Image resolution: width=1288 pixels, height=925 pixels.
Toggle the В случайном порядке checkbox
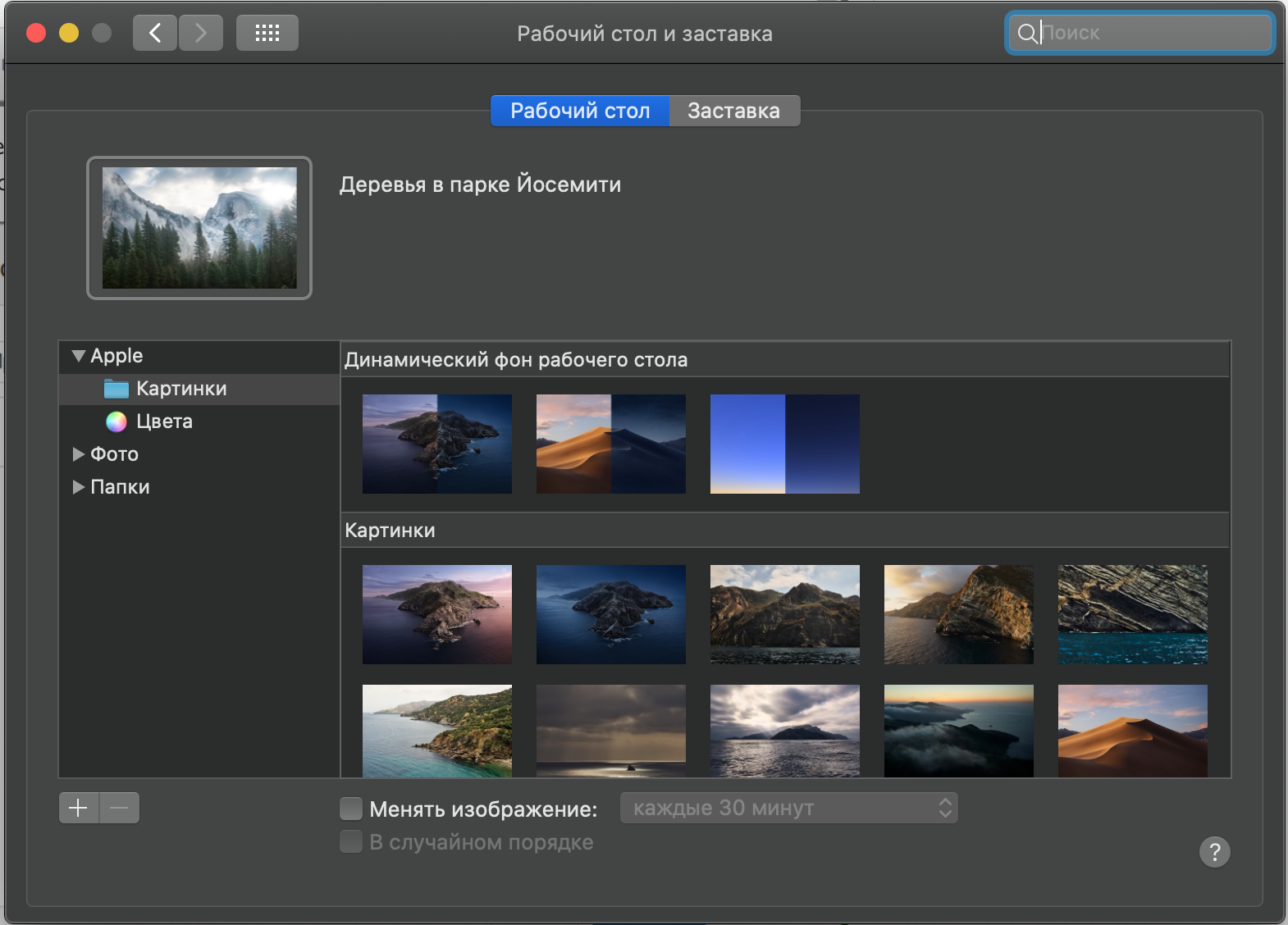tap(351, 842)
